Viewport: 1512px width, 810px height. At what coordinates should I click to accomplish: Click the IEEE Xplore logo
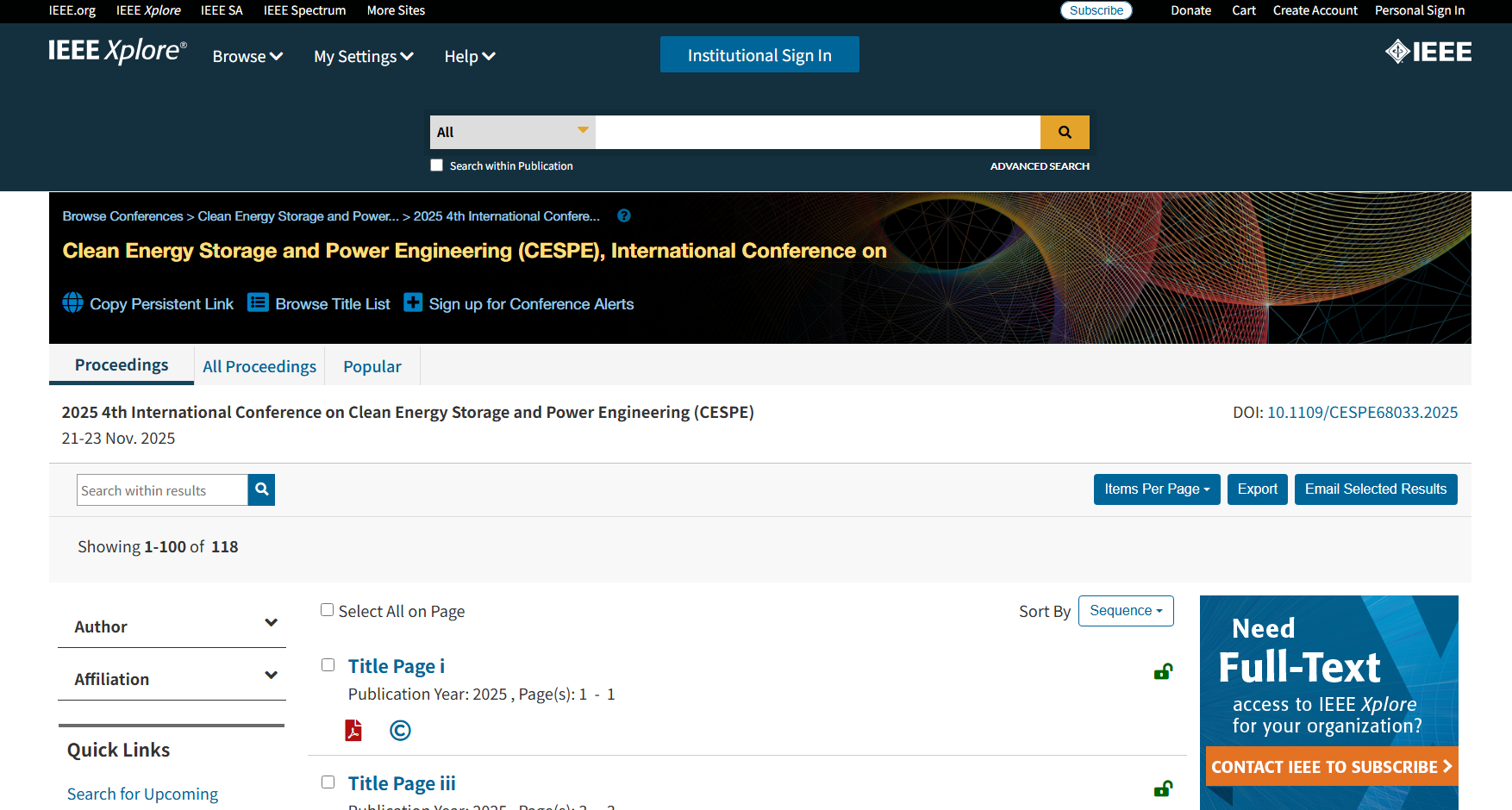point(117,52)
